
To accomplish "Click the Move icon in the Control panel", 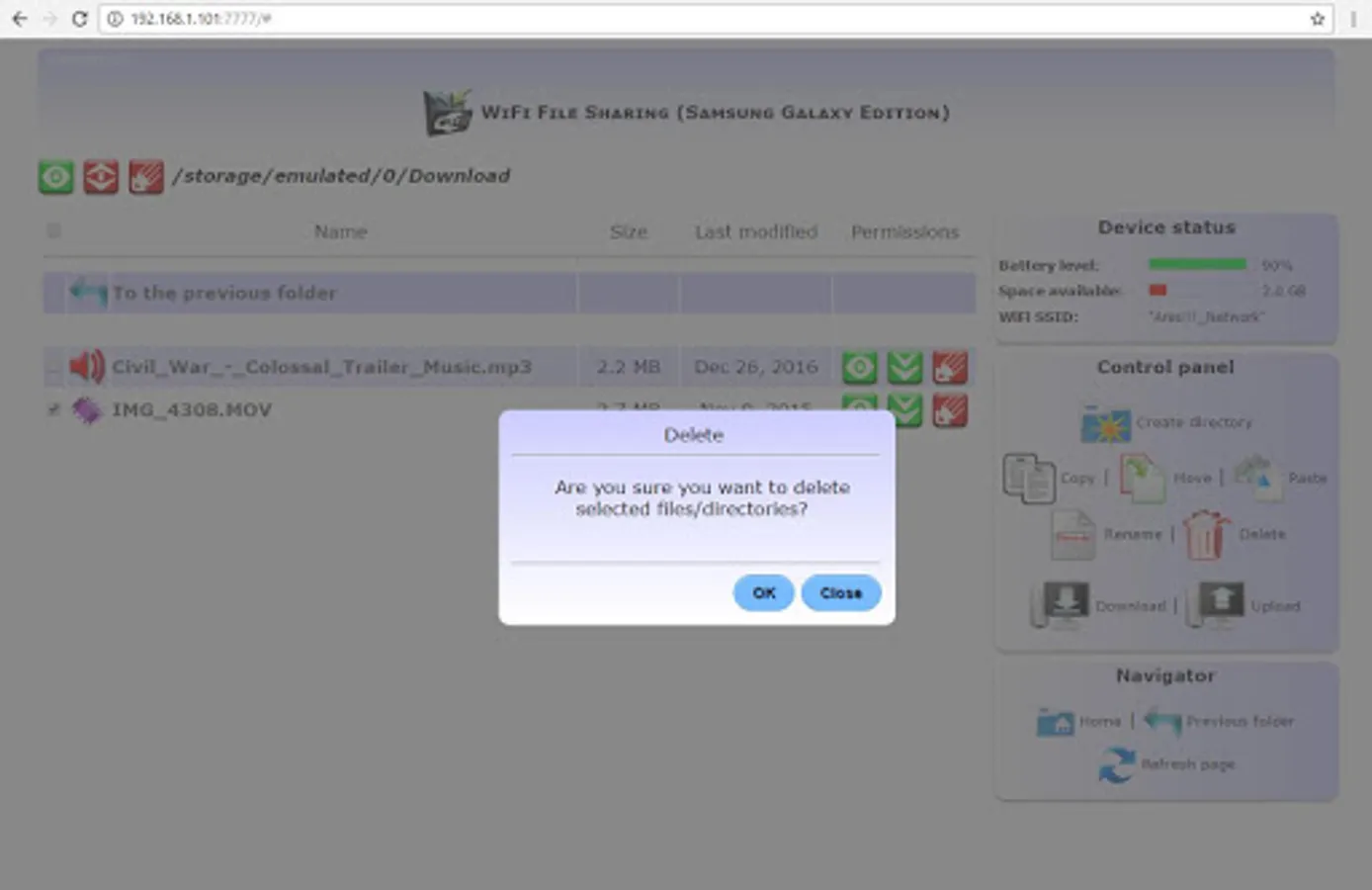I will pyautogui.click(x=1143, y=479).
